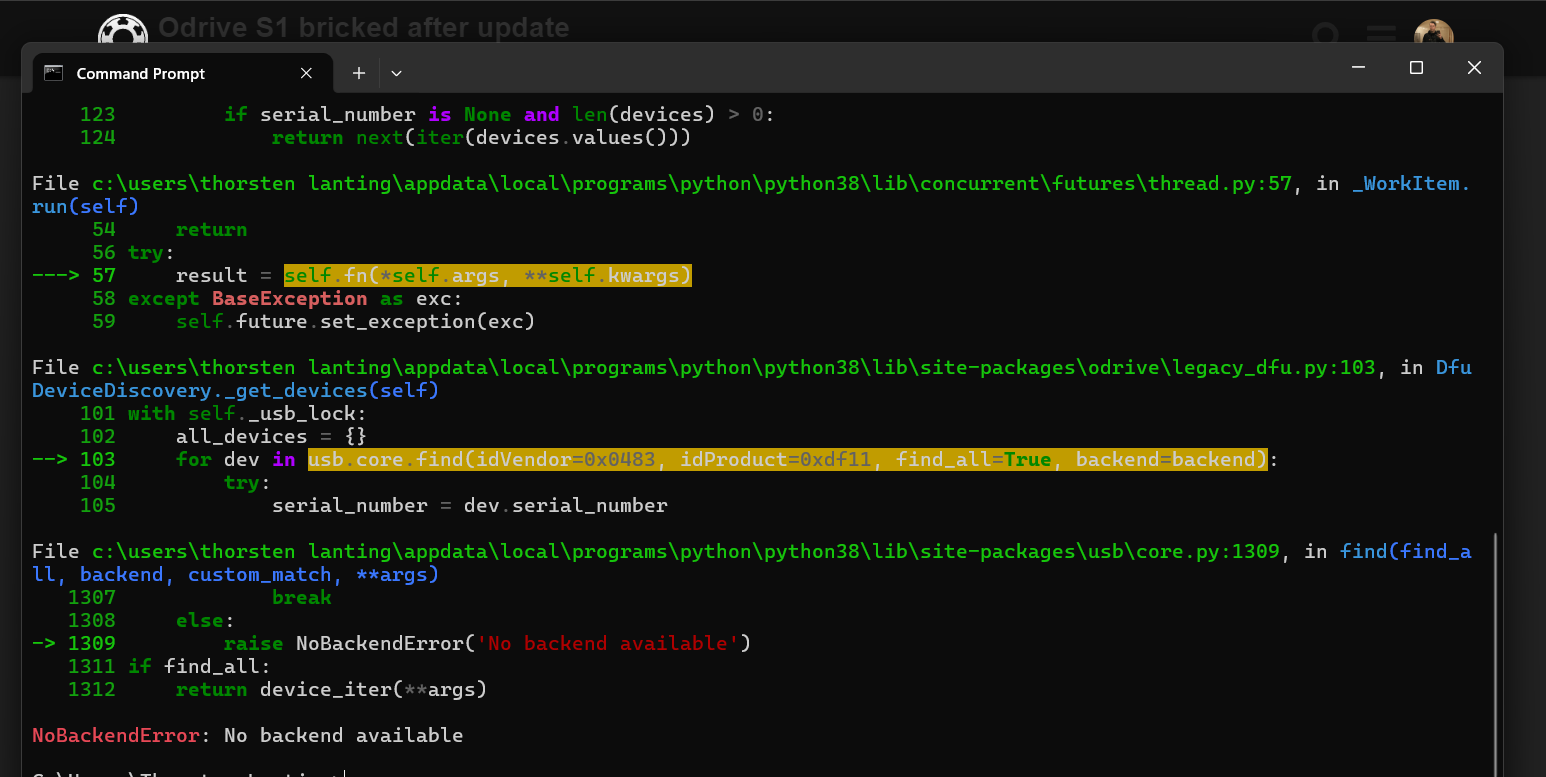Close the terminal window
Screen dimensions: 1546x777
coord(1474,68)
